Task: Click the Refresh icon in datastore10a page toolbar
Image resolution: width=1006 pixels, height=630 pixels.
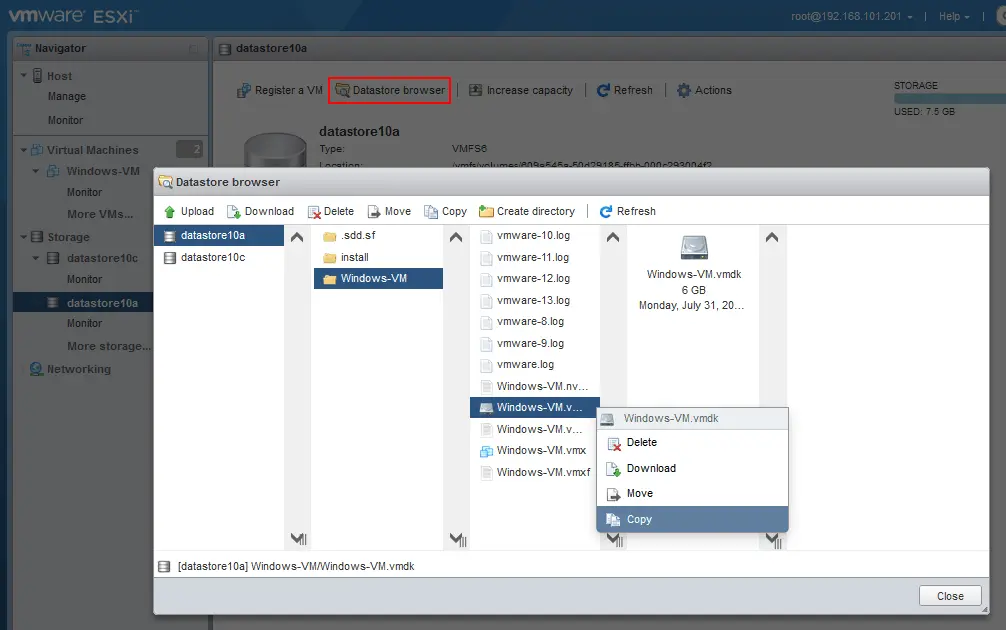Action: point(603,90)
